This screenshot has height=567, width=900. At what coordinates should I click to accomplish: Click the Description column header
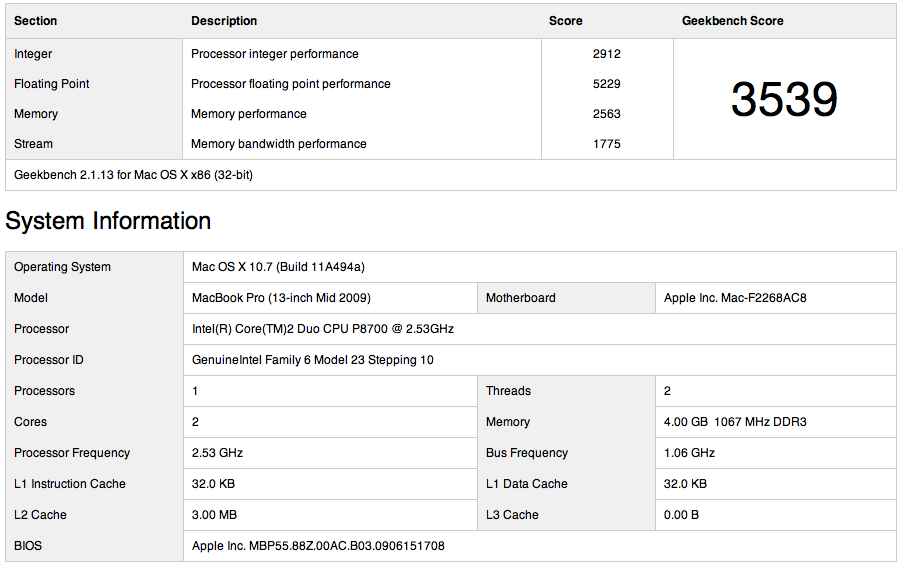(224, 21)
